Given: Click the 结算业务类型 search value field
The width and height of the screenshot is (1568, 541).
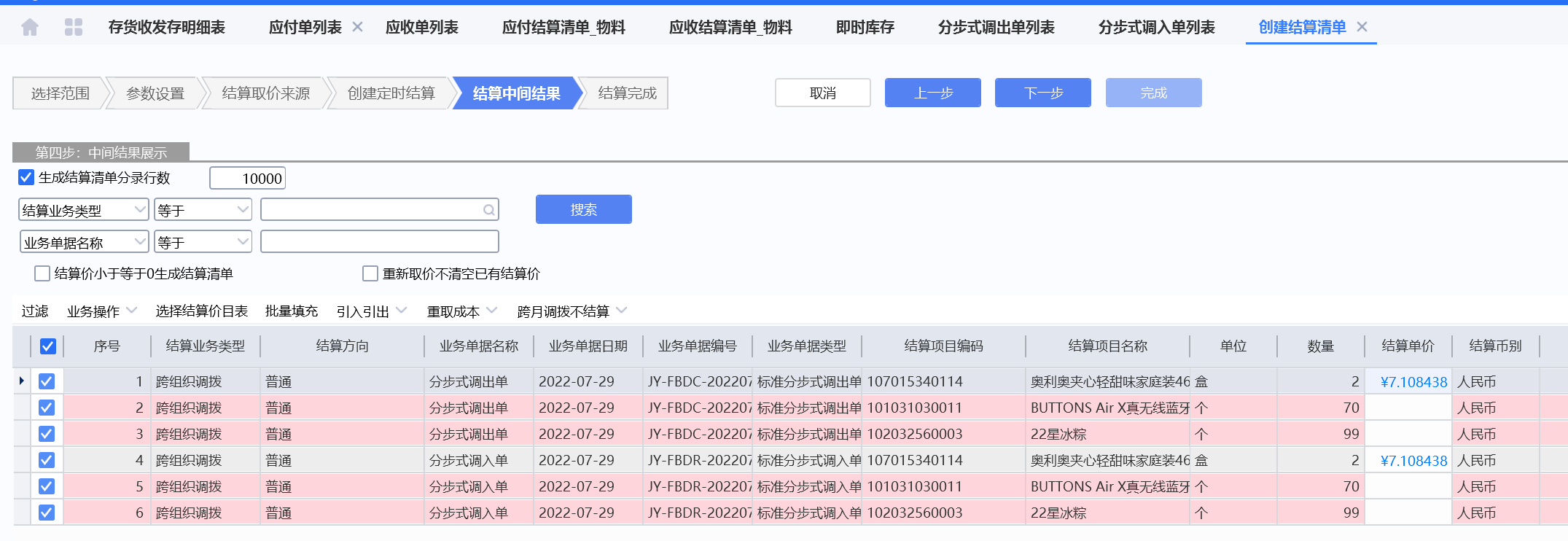Looking at the screenshot, I should pyautogui.click(x=380, y=210).
